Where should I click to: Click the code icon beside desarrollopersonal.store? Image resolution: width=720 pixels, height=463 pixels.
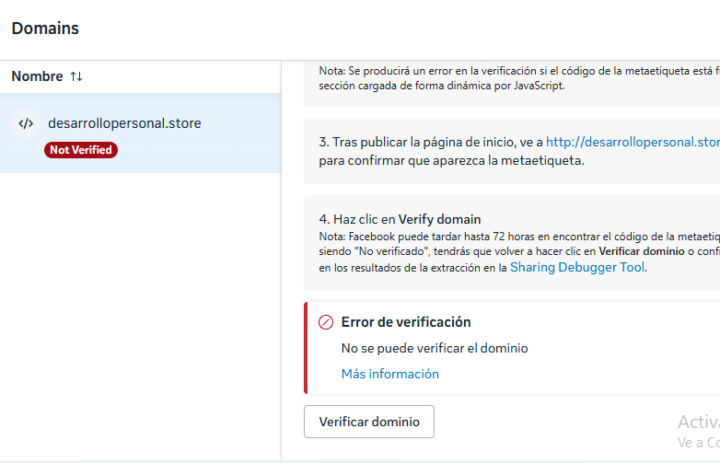coord(26,123)
